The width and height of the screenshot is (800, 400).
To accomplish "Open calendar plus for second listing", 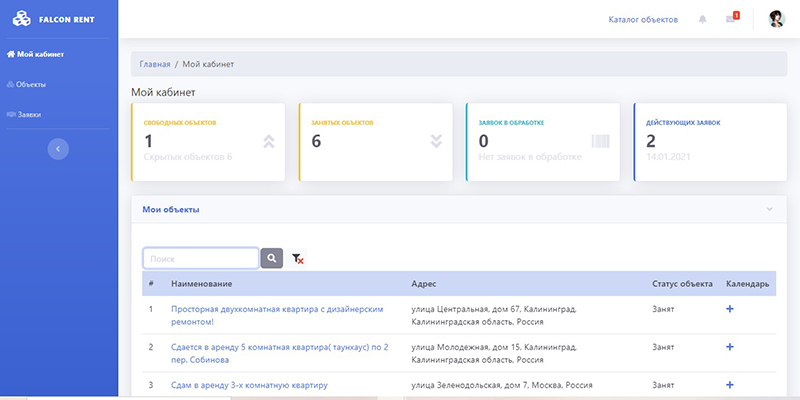I will (x=730, y=346).
